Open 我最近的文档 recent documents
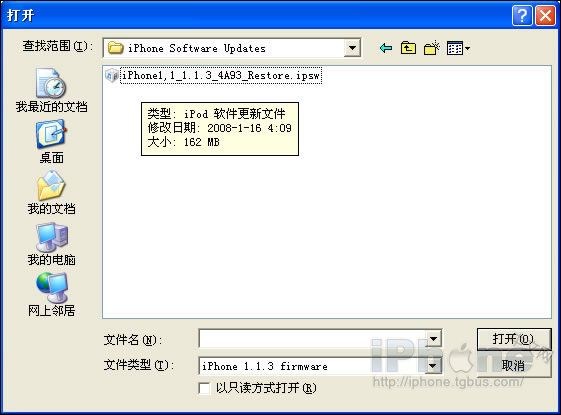 (x=51, y=91)
